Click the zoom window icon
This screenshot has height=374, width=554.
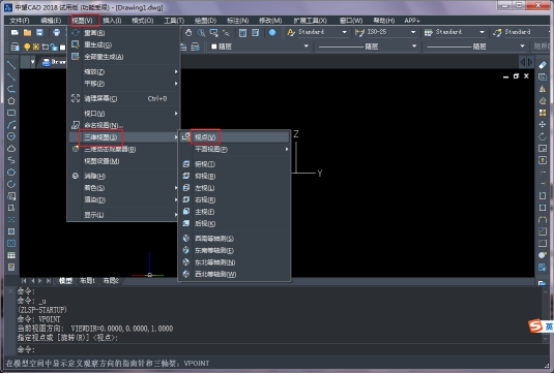[214, 33]
